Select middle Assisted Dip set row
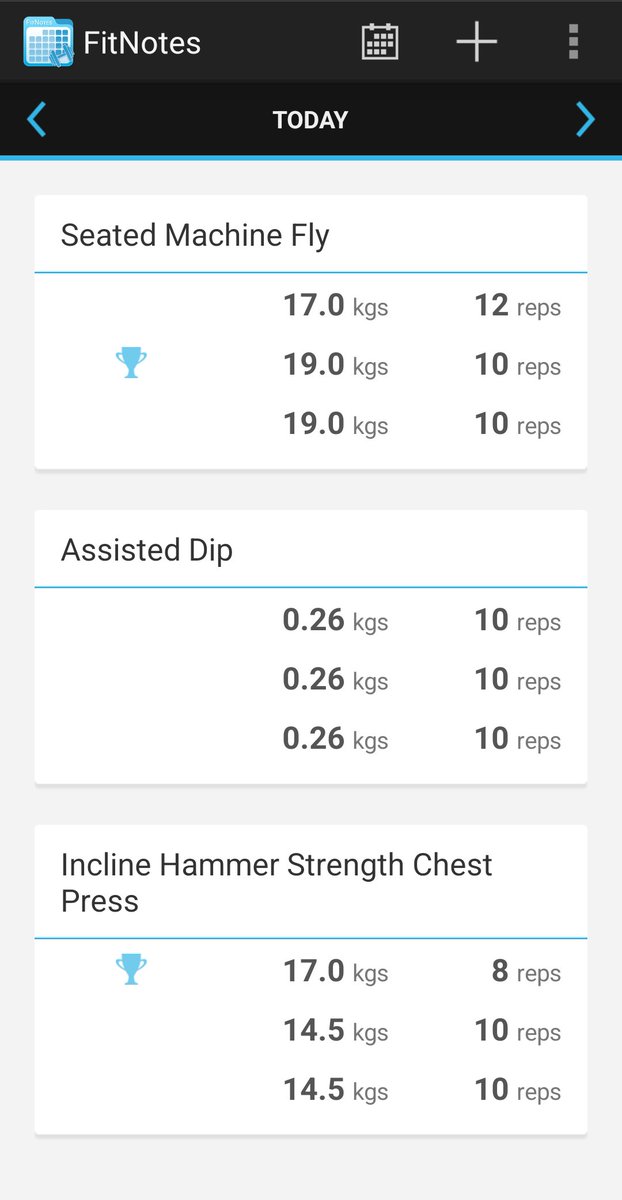This screenshot has width=622, height=1200. [311, 680]
